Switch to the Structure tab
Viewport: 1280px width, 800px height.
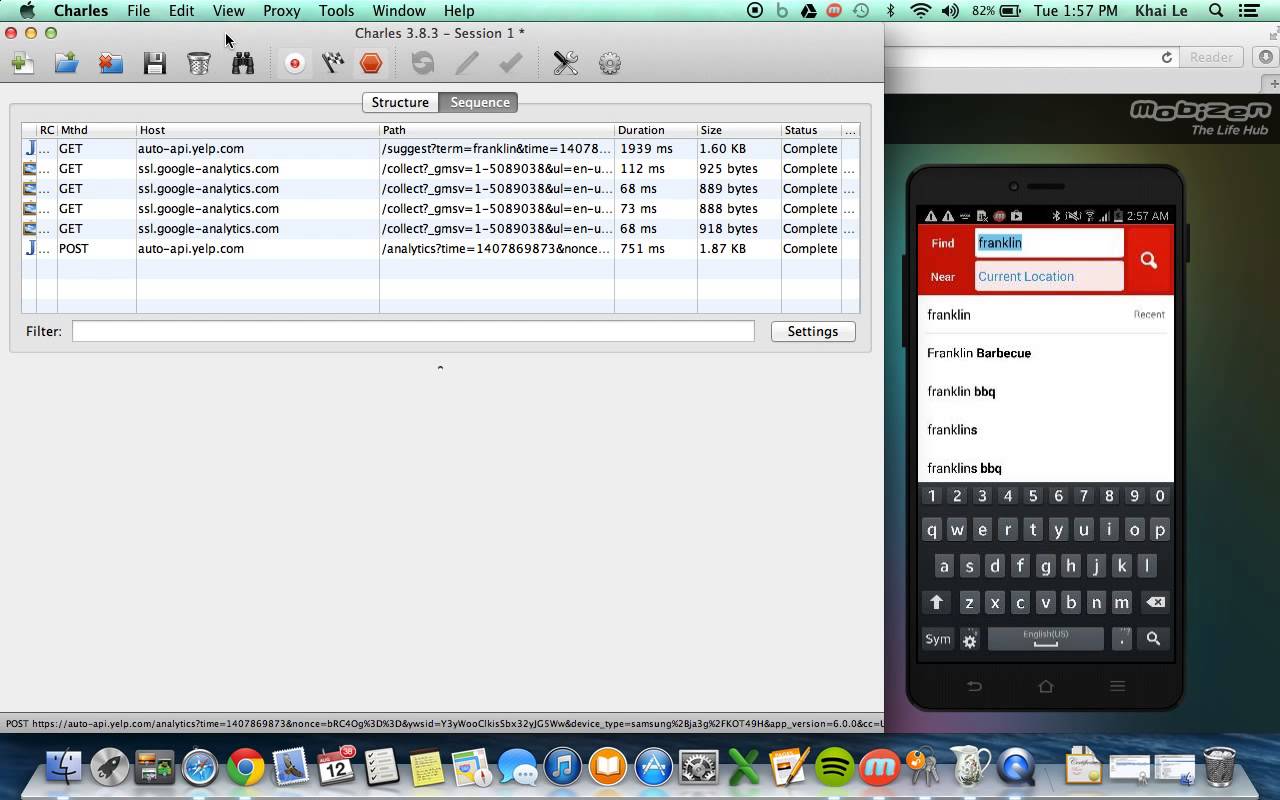click(x=400, y=102)
